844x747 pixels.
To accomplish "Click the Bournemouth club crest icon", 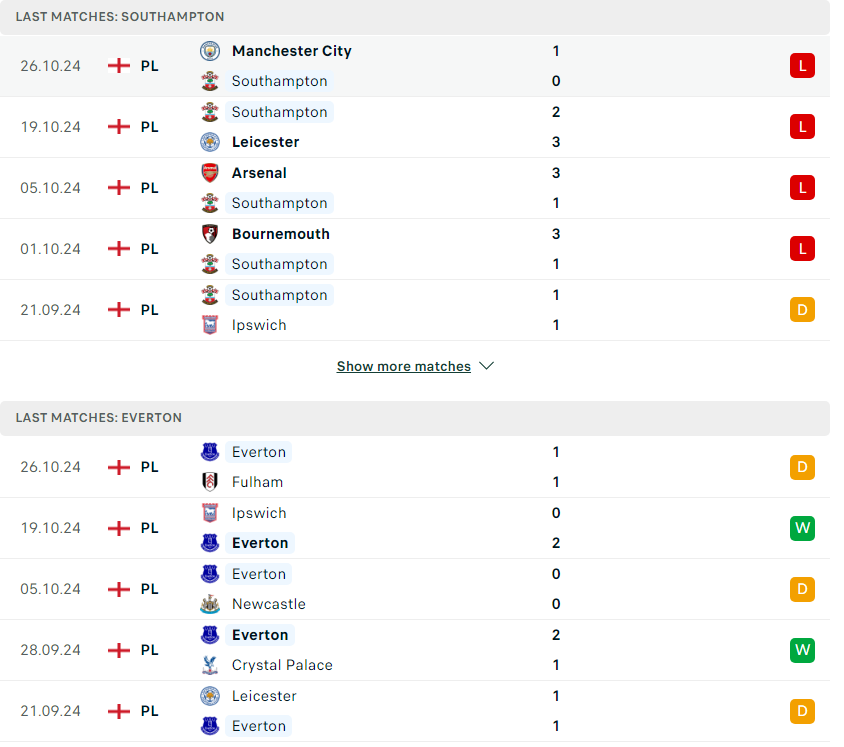I will 210,234.
